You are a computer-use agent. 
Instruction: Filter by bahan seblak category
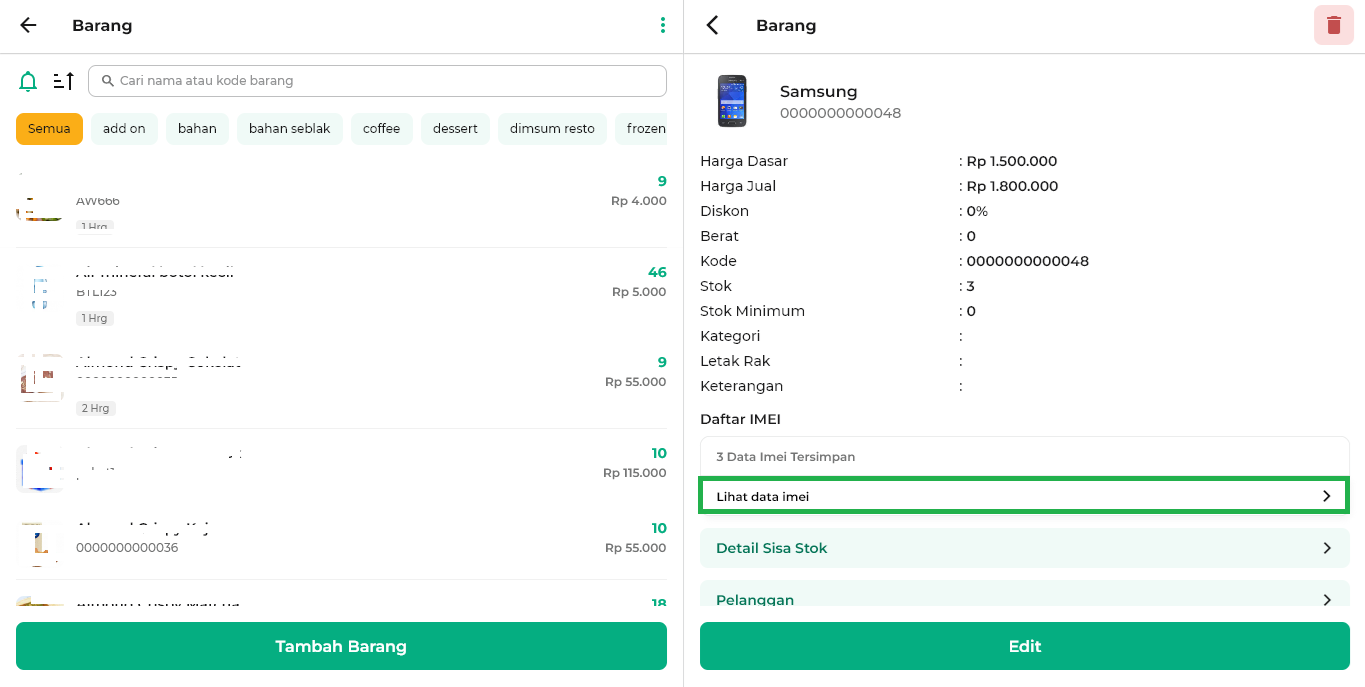(290, 129)
